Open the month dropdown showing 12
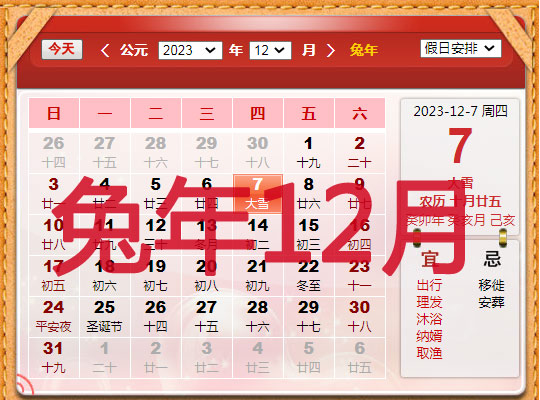This screenshot has height=400, width=540. coord(270,50)
